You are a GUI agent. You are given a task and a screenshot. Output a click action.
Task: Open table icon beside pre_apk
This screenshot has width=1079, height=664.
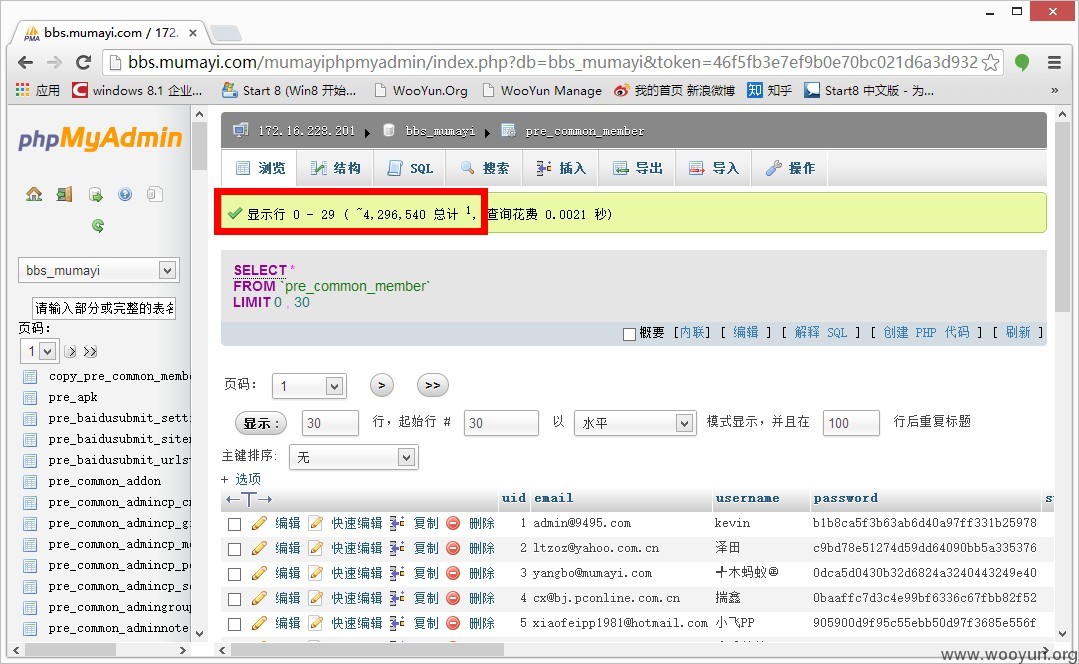point(30,398)
